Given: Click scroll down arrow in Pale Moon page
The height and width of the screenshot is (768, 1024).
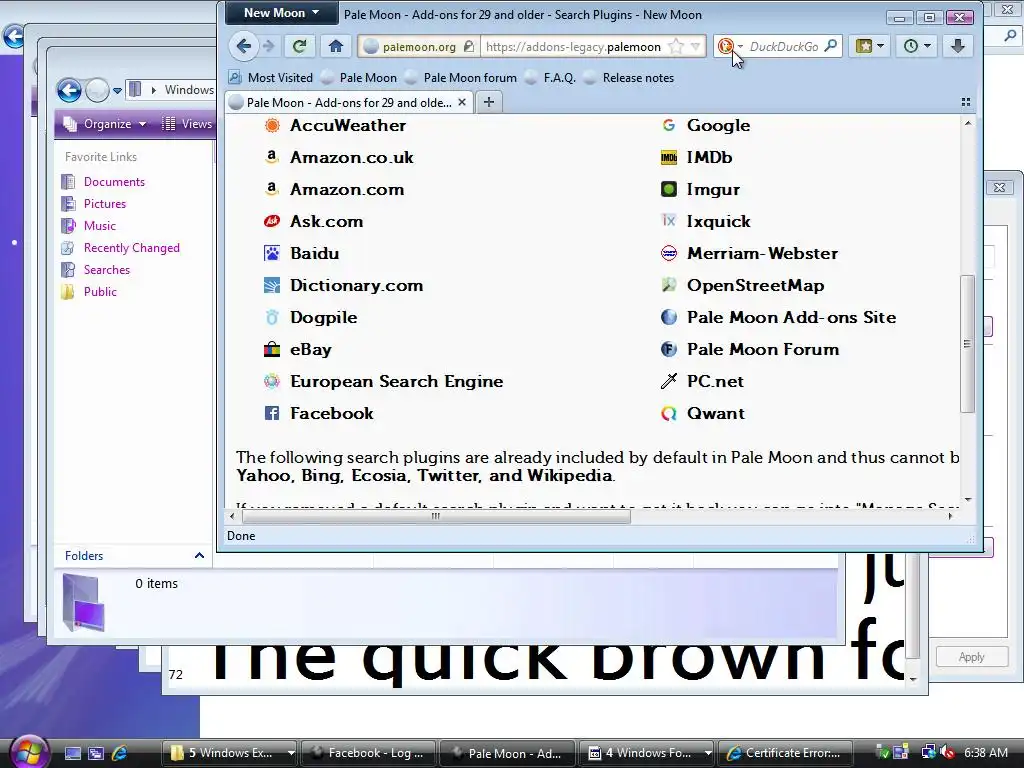Looking at the screenshot, I should [x=968, y=500].
